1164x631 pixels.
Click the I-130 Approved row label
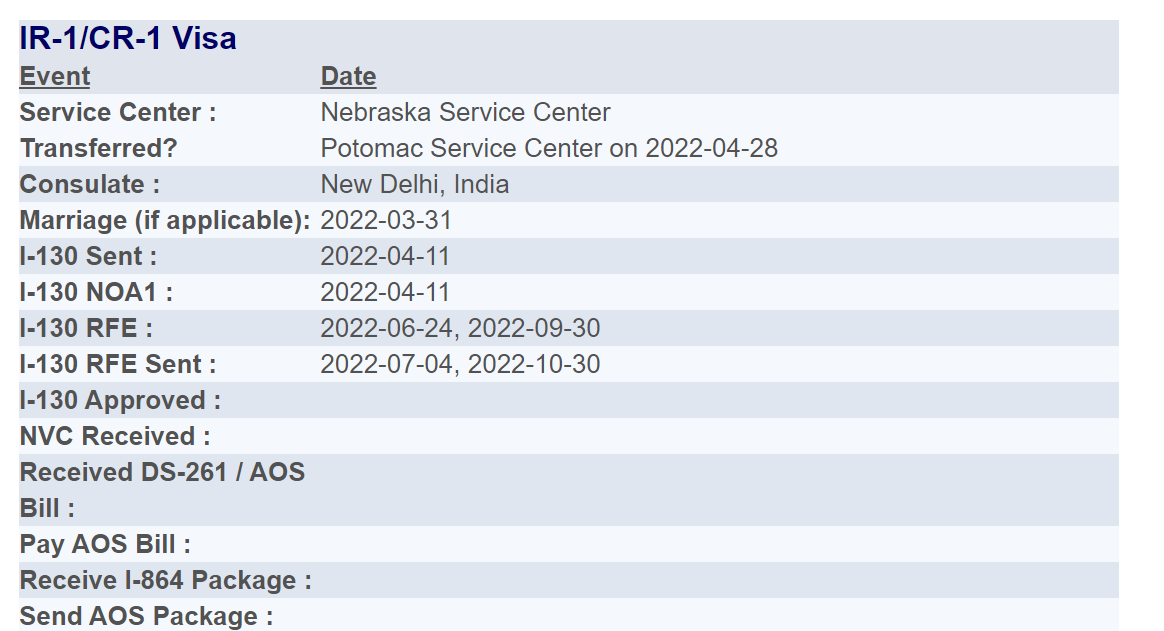120,400
